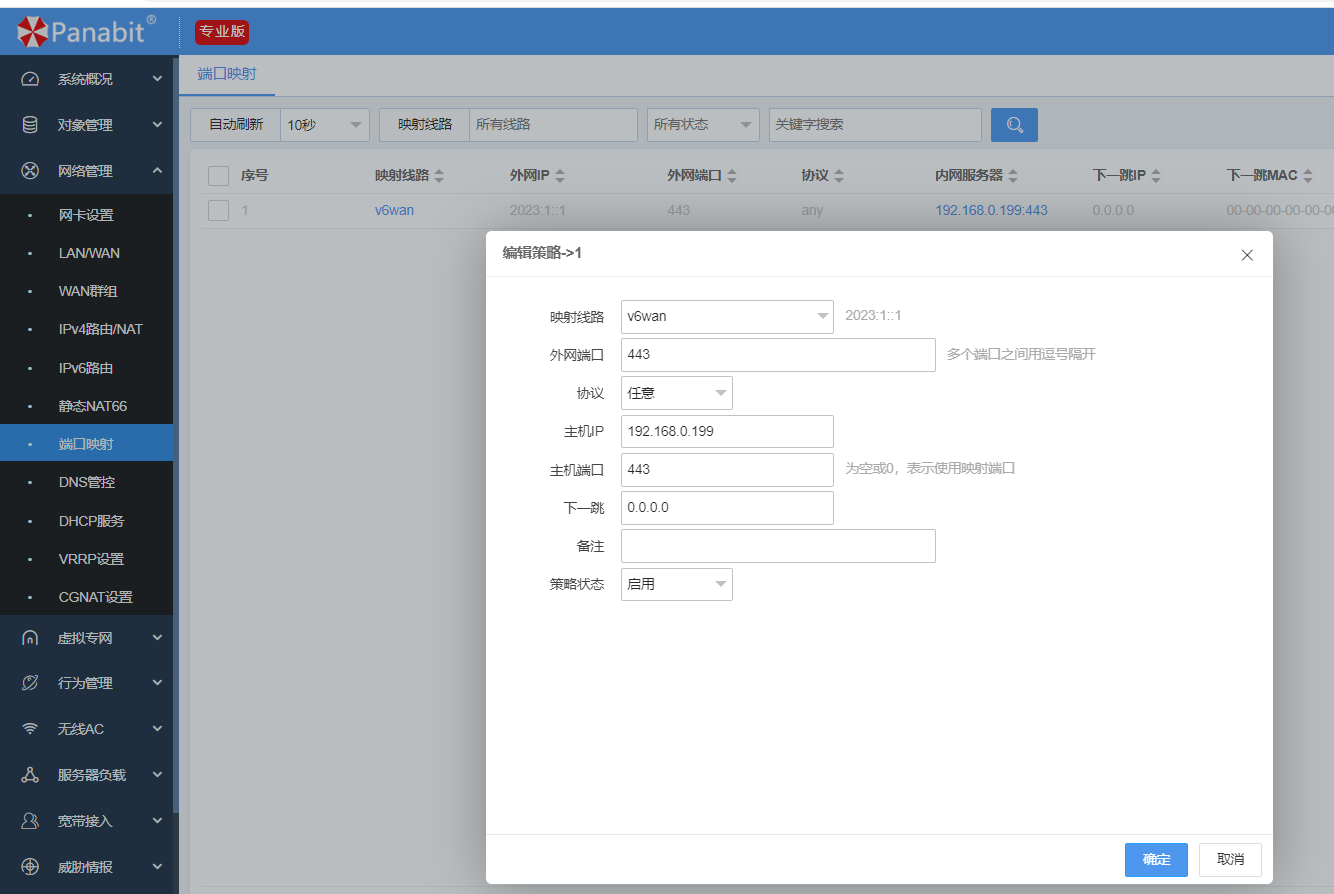The height and width of the screenshot is (894, 1334).
Task: Toggle the select-all header checkbox
Action: coord(218,176)
